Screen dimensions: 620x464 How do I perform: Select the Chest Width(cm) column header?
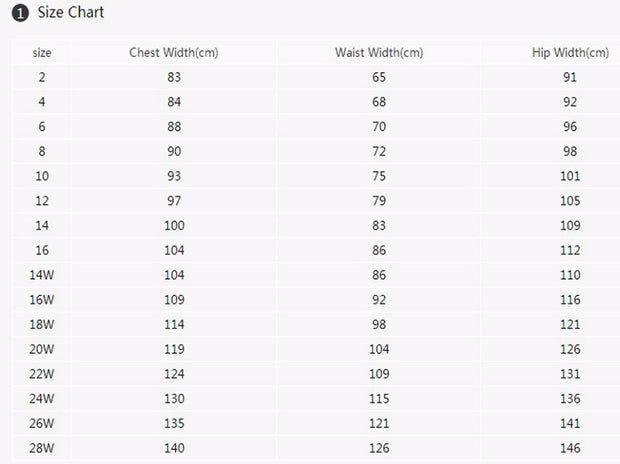[174, 53]
